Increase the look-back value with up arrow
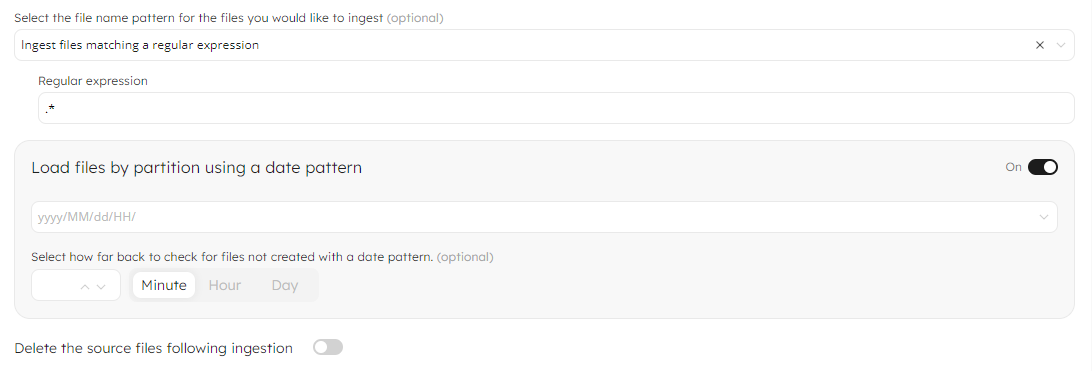Image resolution: width=1092 pixels, height=371 pixels. pyautogui.click(x=85, y=286)
